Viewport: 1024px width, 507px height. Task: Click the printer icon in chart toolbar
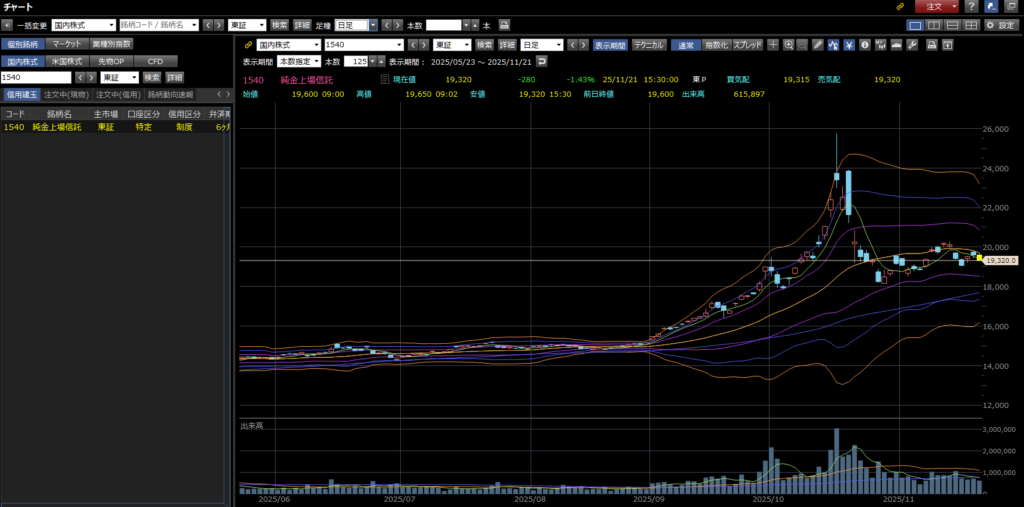931,45
